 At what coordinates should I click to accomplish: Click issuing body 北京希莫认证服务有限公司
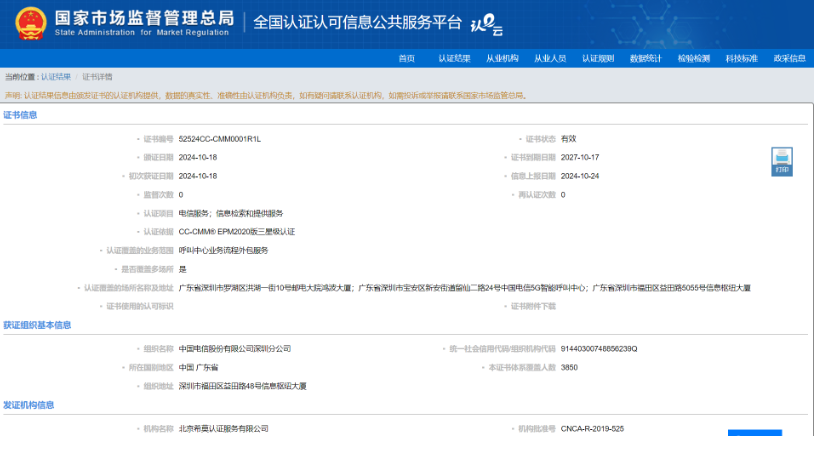click(x=223, y=429)
